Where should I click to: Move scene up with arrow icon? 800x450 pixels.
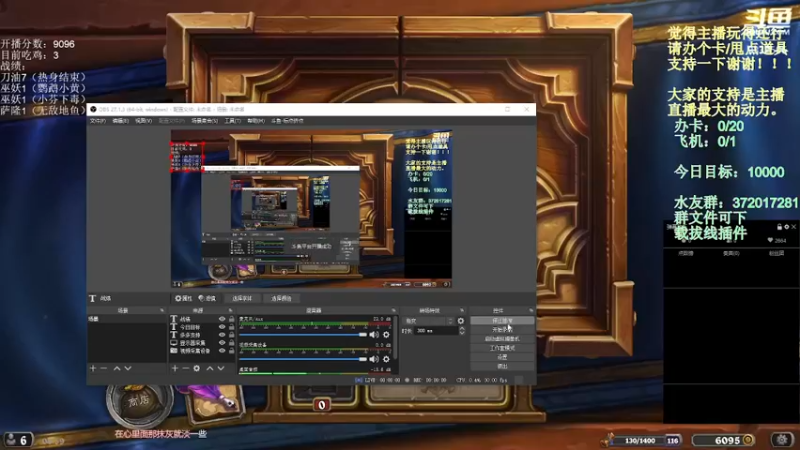tap(117, 368)
